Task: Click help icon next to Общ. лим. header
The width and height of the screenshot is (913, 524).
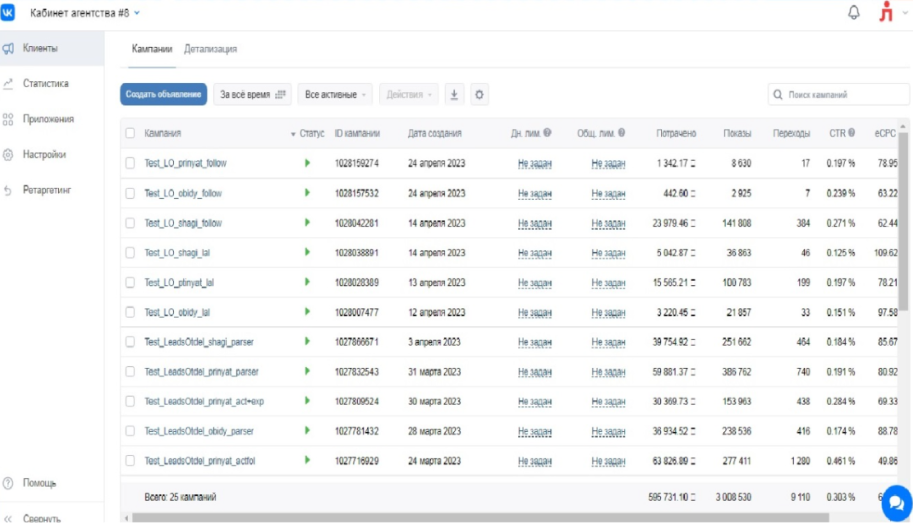Action: pos(621,133)
